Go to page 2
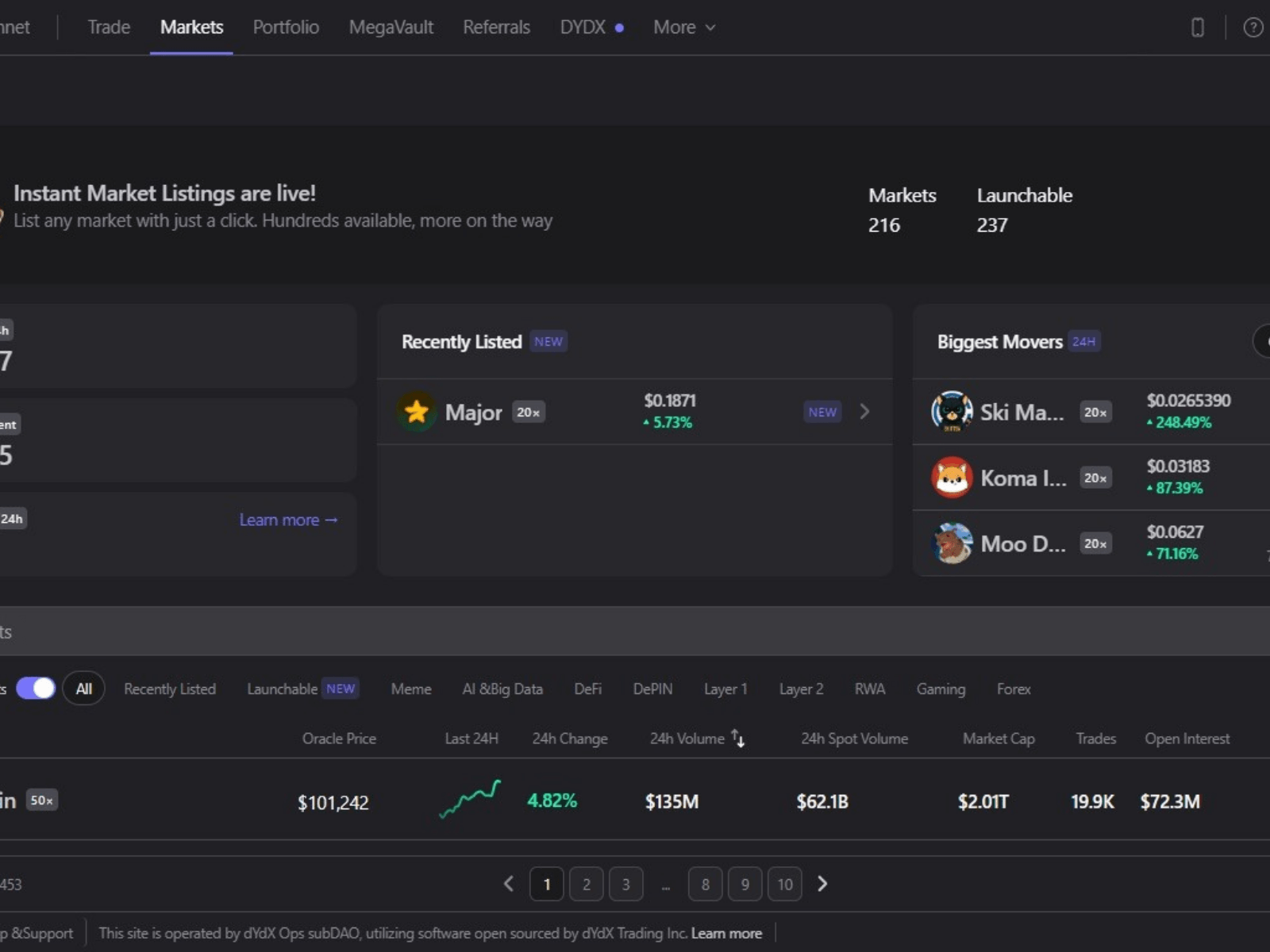This screenshot has height=952, width=1270. pyautogui.click(x=587, y=884)
